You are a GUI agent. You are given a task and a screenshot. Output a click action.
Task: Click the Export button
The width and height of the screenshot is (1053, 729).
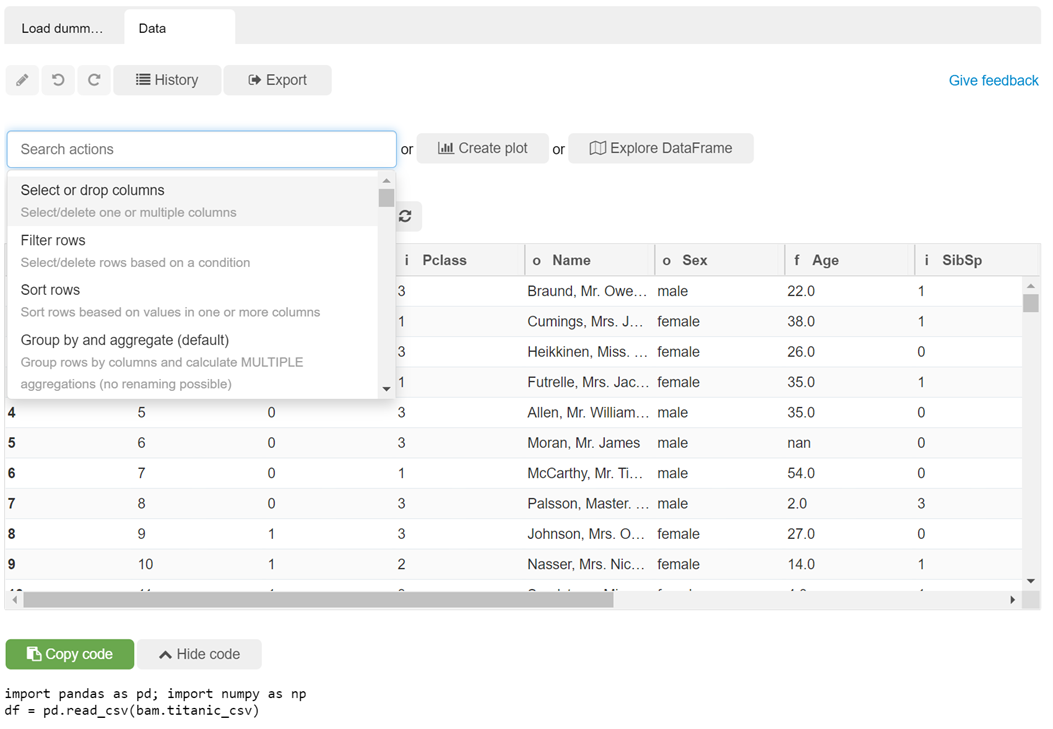[x=277, y=80]
